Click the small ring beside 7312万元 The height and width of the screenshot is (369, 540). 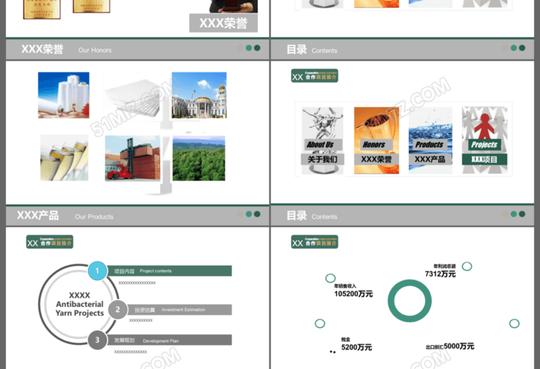[x=467, y=266]
